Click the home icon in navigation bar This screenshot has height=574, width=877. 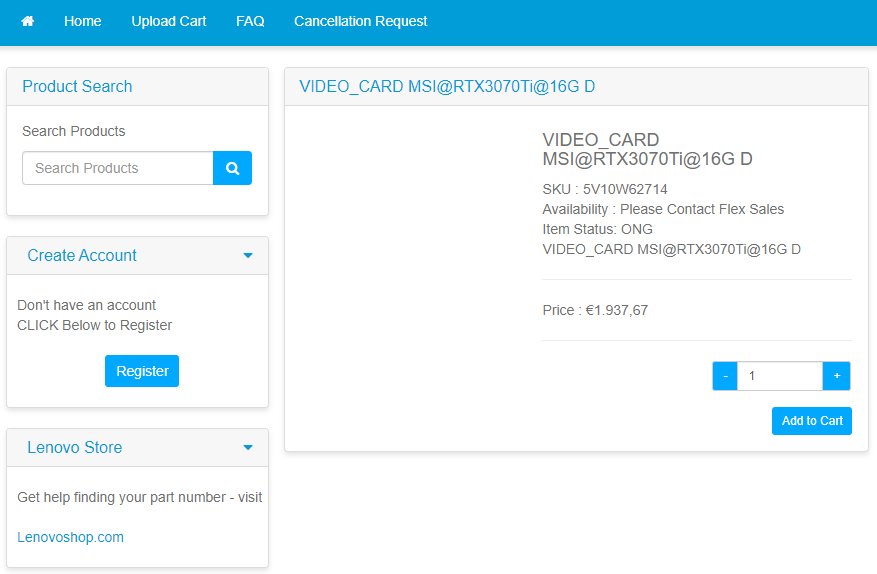pyautogui.click(x=27, y=21)
